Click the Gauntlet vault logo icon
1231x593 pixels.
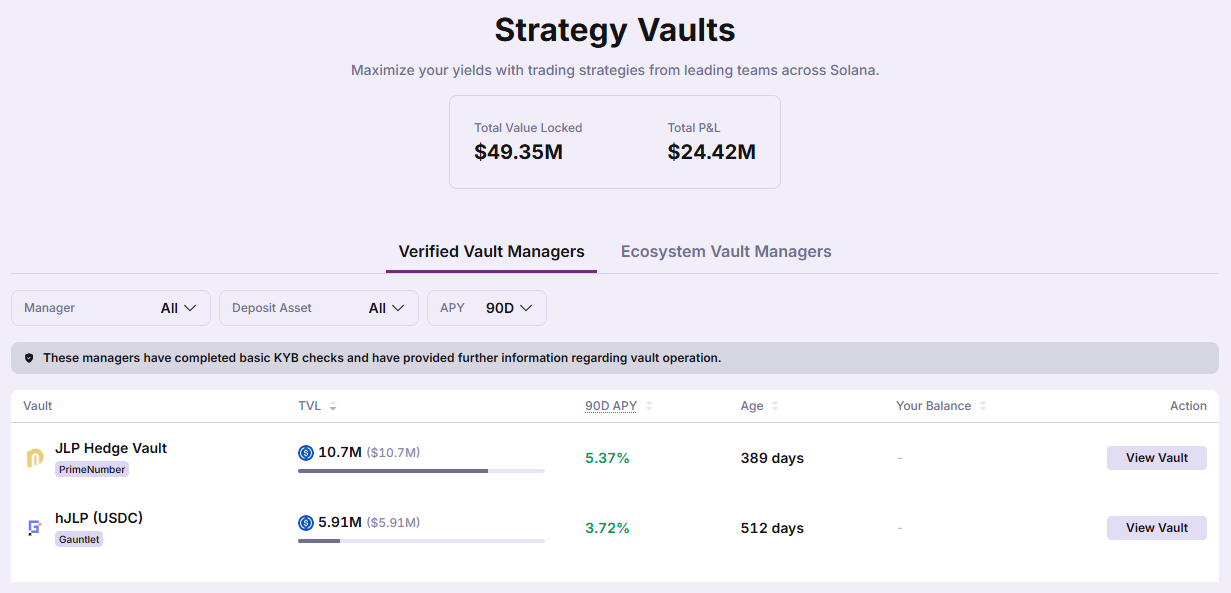coord(34,528)
